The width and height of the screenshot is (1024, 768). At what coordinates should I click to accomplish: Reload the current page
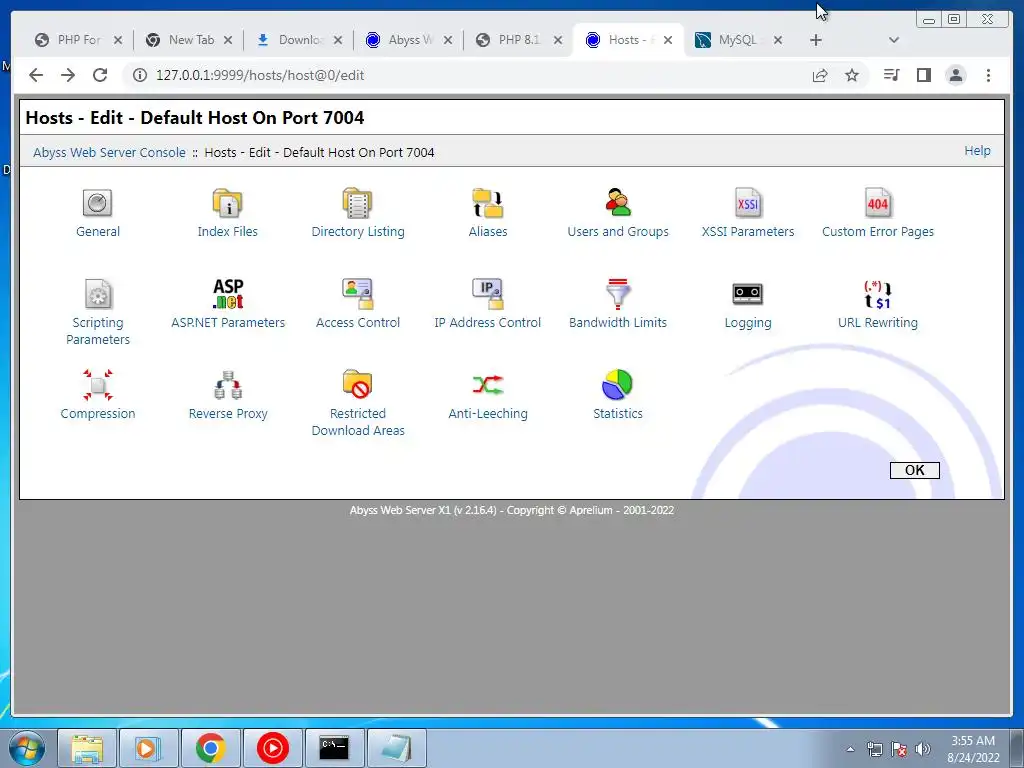pyautogui.click(x=100, y=75)
